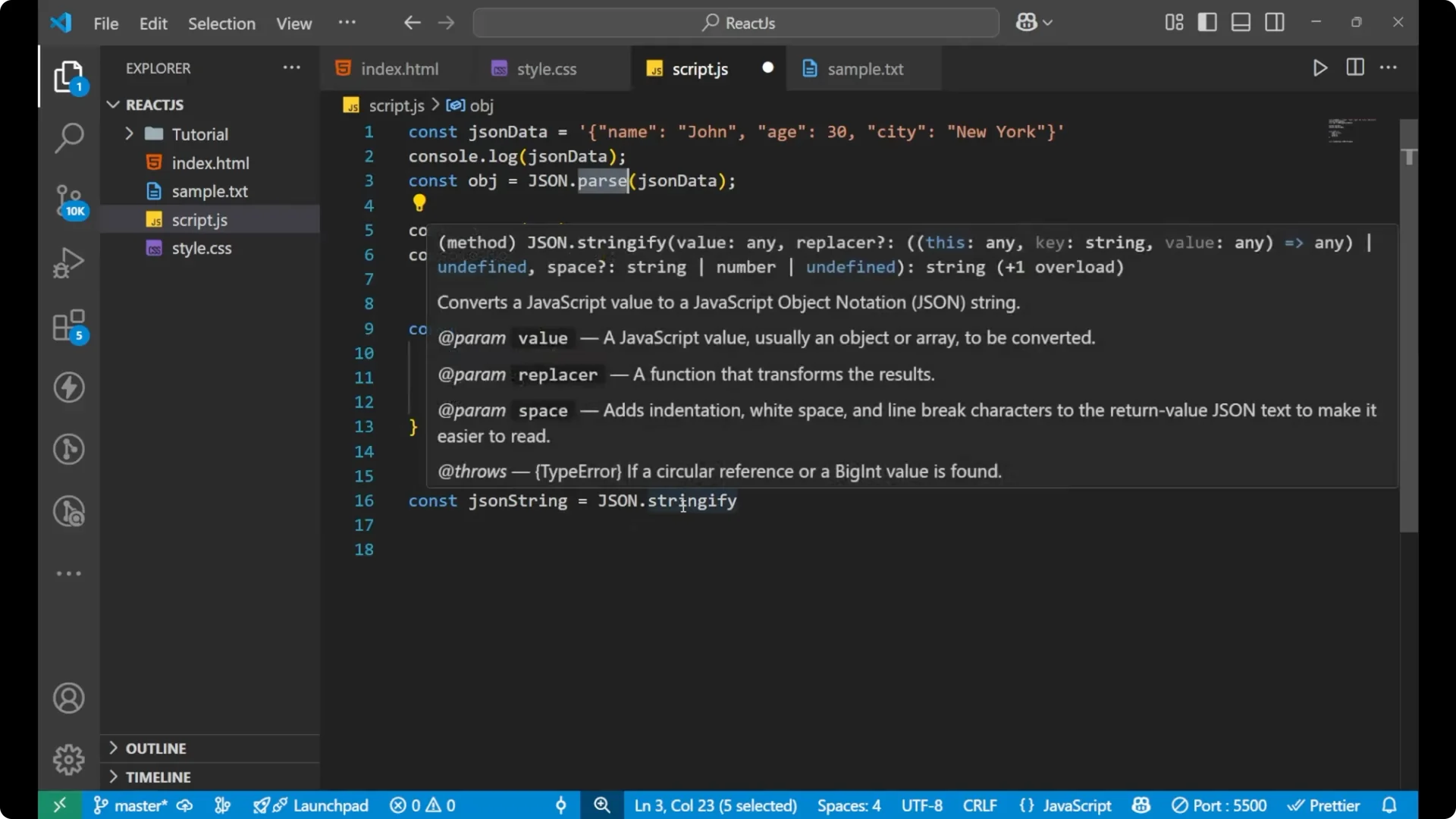
Task: Toggle the secondary side bar
Action: click(1274, 22)
